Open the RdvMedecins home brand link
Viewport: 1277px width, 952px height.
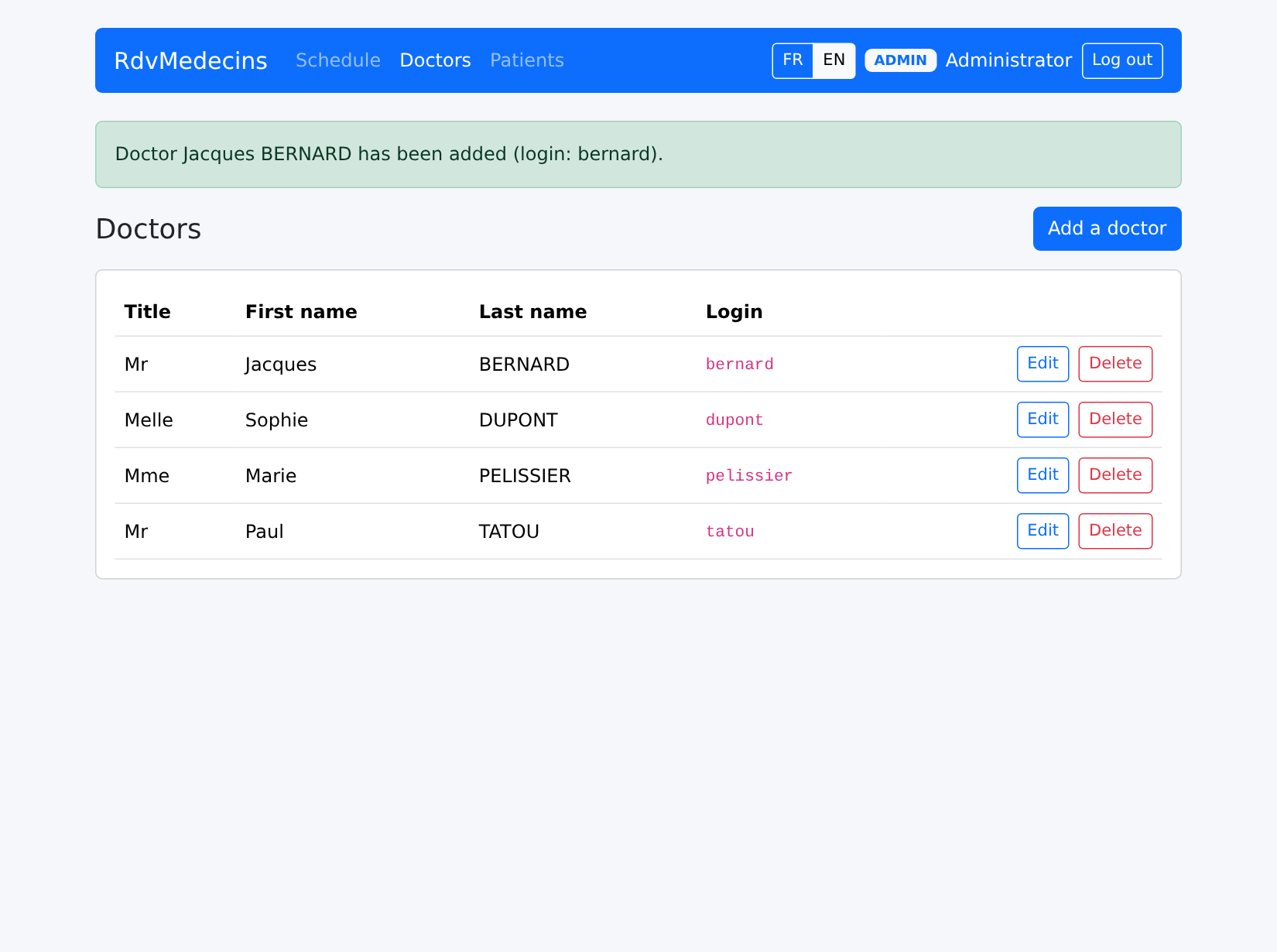[x=190, y=60]
